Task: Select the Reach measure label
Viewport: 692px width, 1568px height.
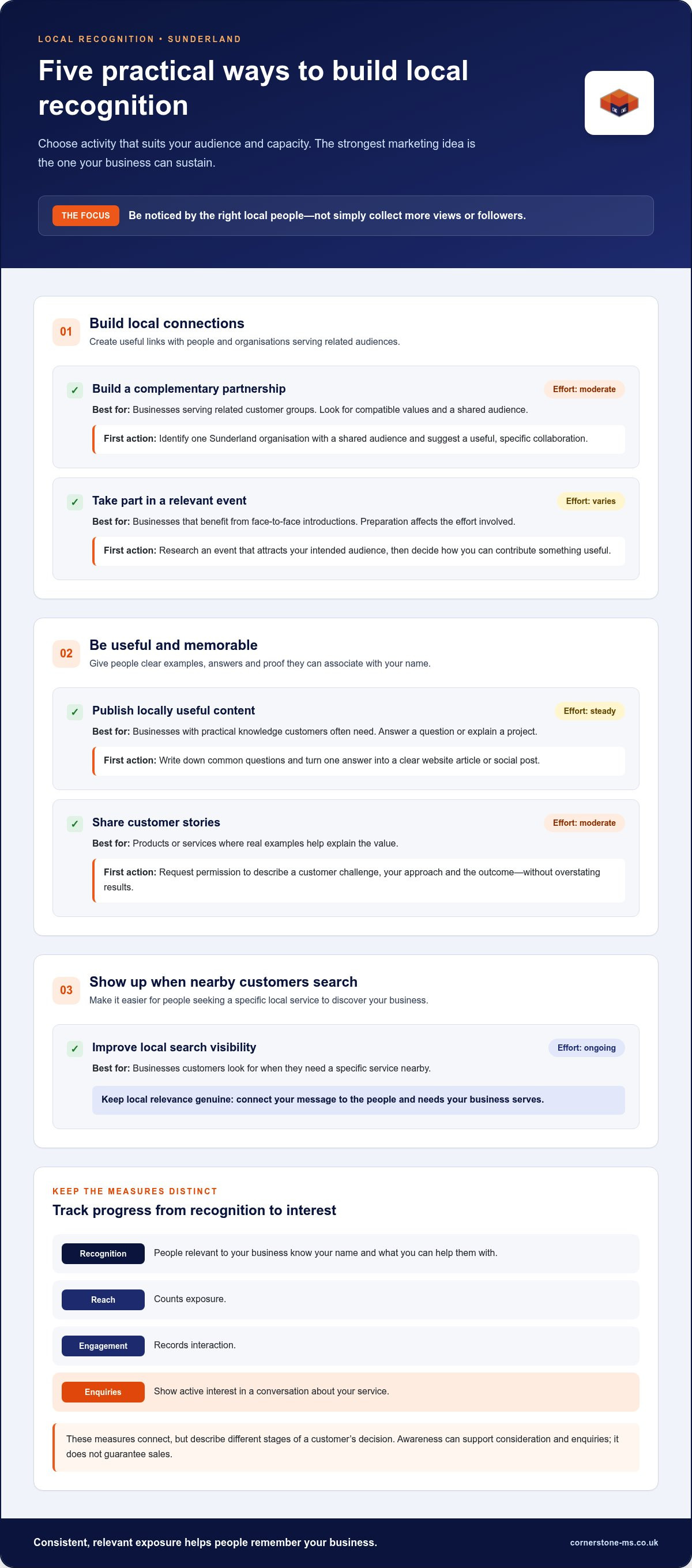Action: coord(103,1300)
